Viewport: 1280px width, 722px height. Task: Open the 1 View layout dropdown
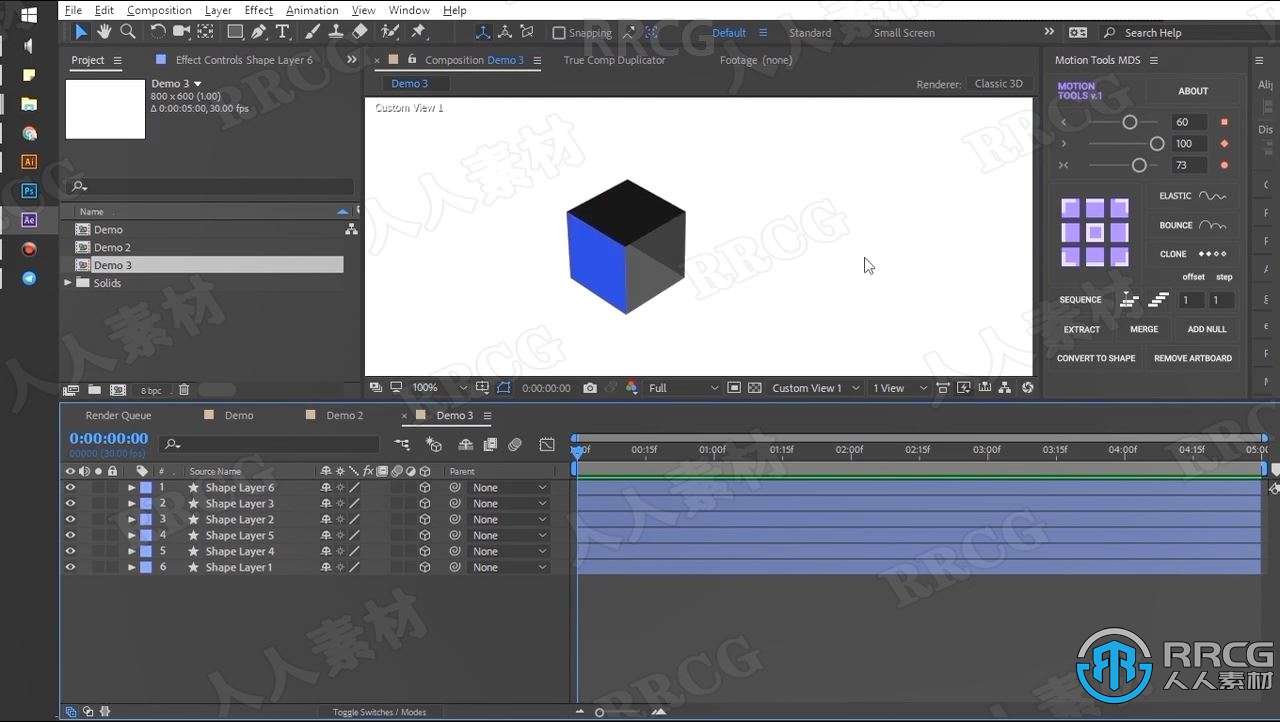coord(899,388)
